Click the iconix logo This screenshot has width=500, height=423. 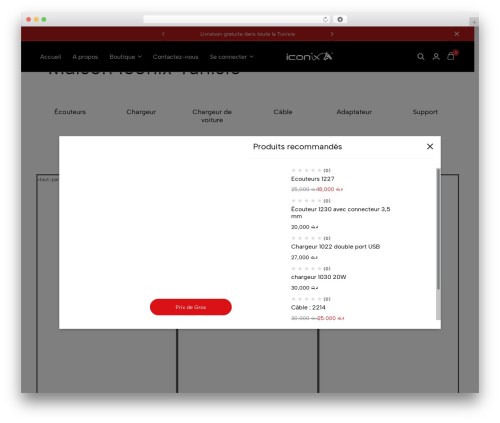point(309,56)
